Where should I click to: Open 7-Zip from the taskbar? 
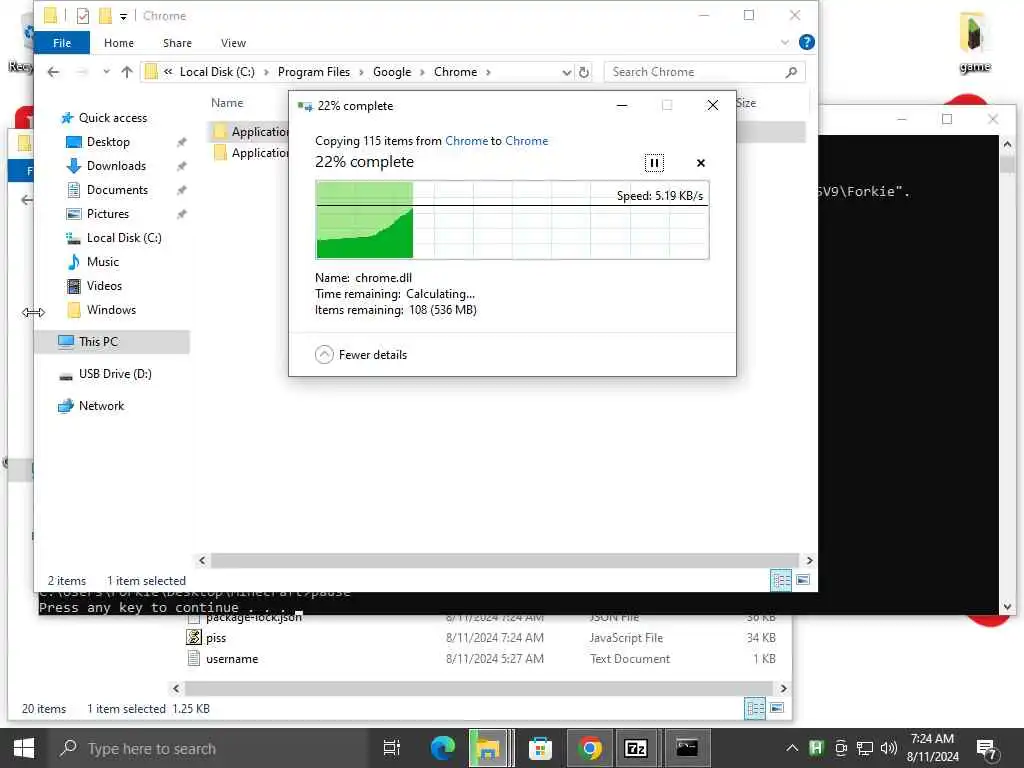tap(636, 748)
